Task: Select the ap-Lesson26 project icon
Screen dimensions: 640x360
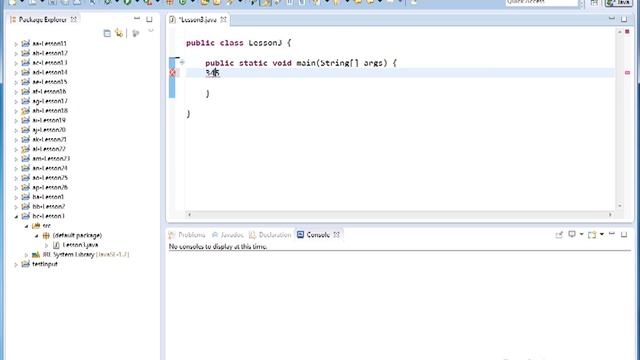Action: (25, 187)
